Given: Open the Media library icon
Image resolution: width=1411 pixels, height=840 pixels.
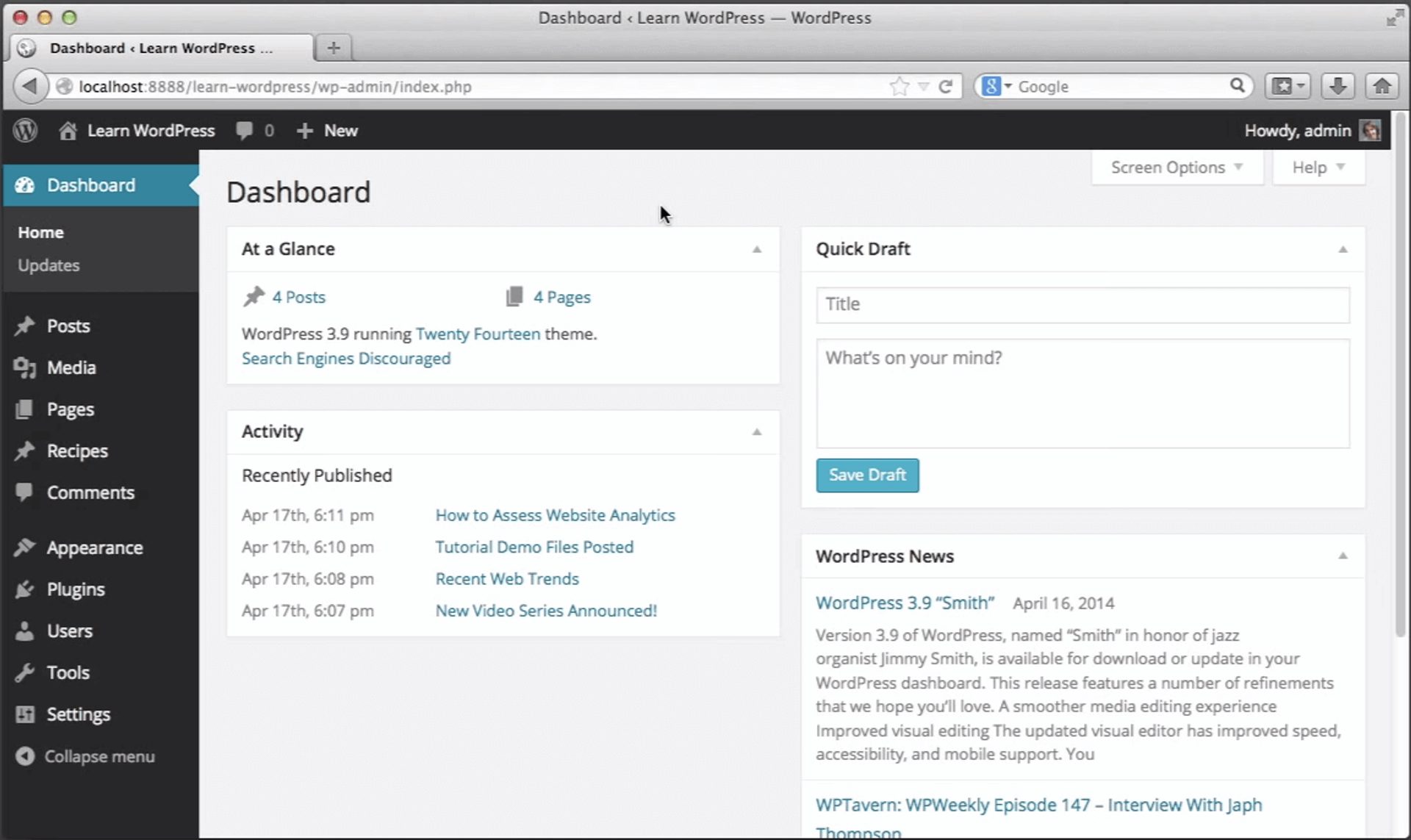Looking at the screenshot, I should tap(26, 367).
